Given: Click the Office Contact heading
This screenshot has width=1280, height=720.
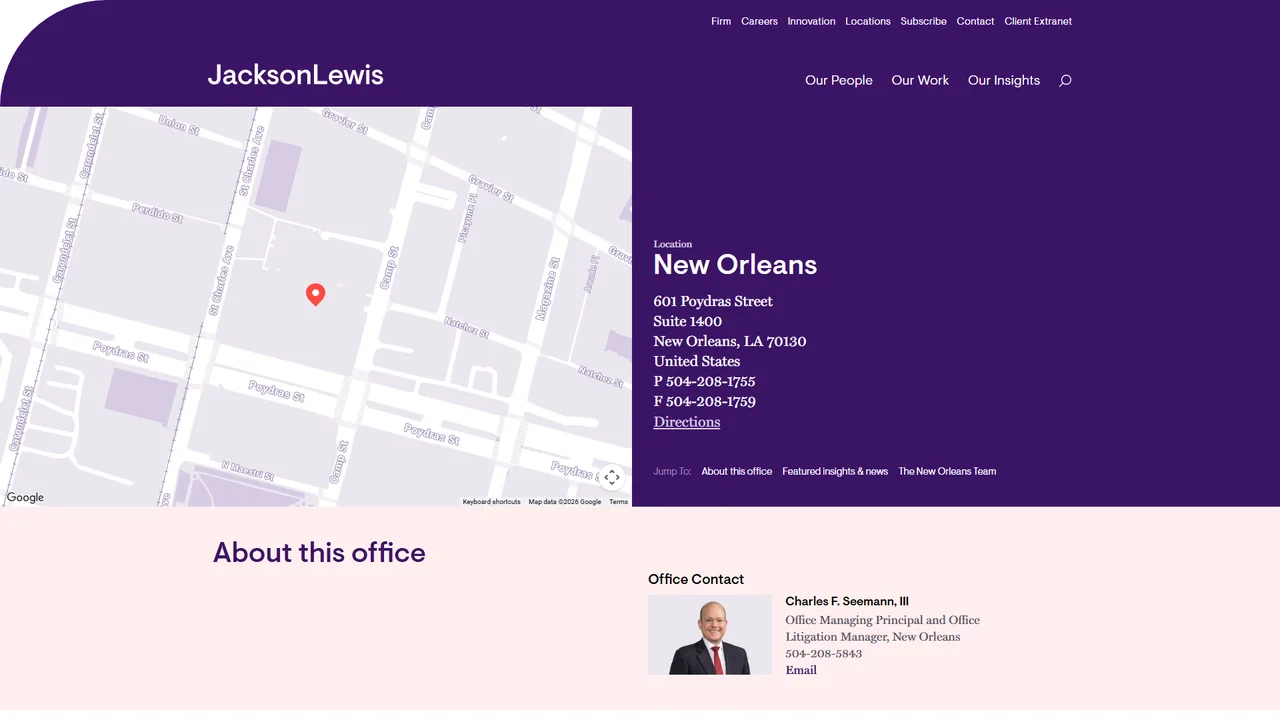Looking at the screenshot, I should coord(696,579).
